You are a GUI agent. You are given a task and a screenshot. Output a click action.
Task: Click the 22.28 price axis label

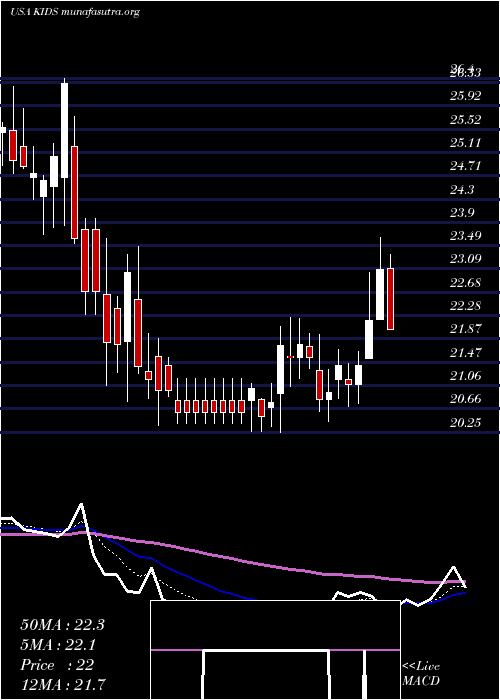(465, 306)
